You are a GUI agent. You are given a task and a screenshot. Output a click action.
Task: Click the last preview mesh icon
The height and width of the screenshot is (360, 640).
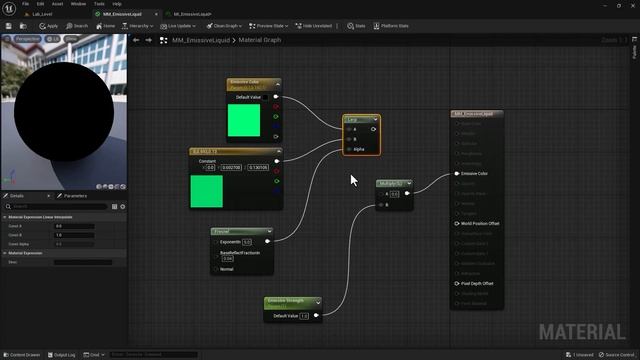(123, 187)
